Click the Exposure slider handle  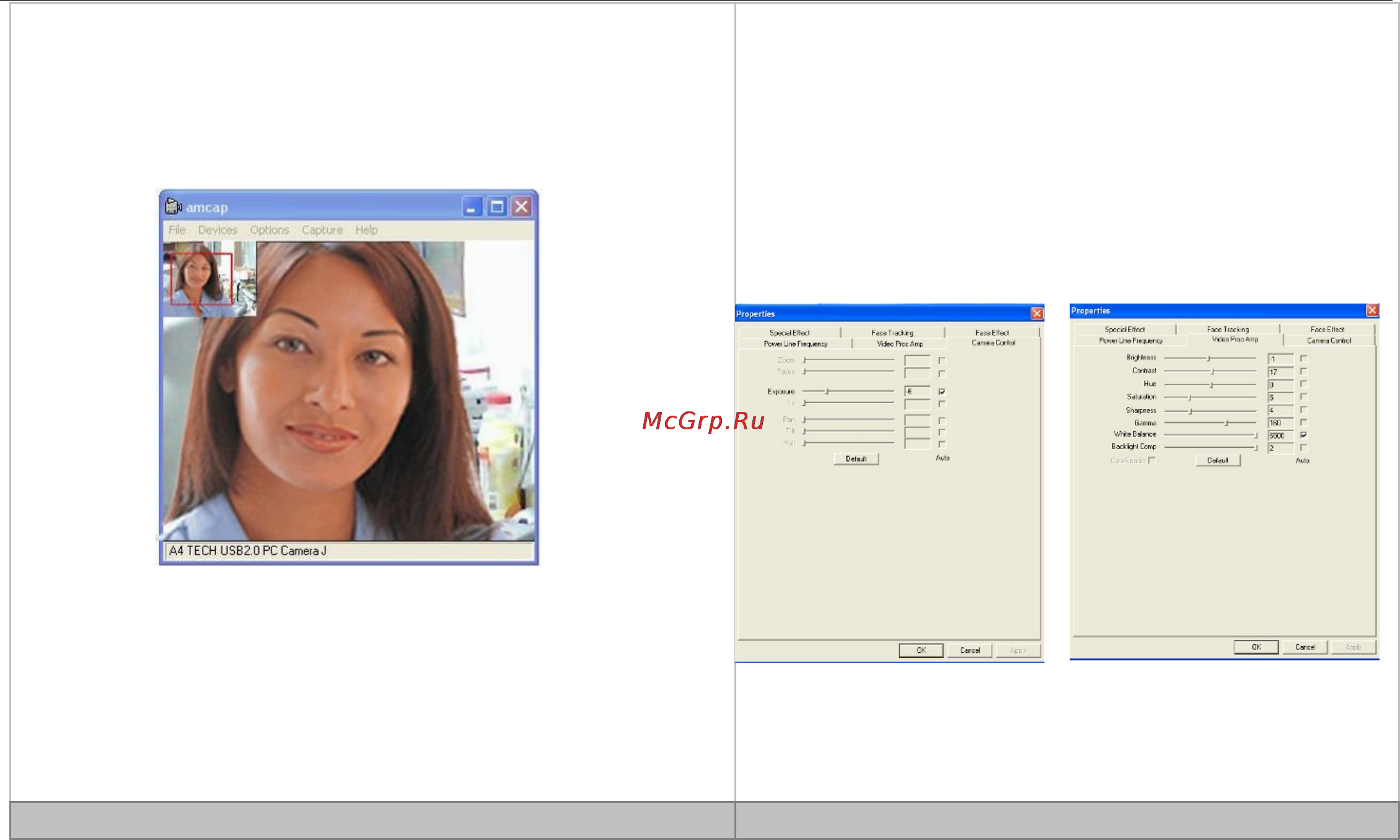(827, 392)
